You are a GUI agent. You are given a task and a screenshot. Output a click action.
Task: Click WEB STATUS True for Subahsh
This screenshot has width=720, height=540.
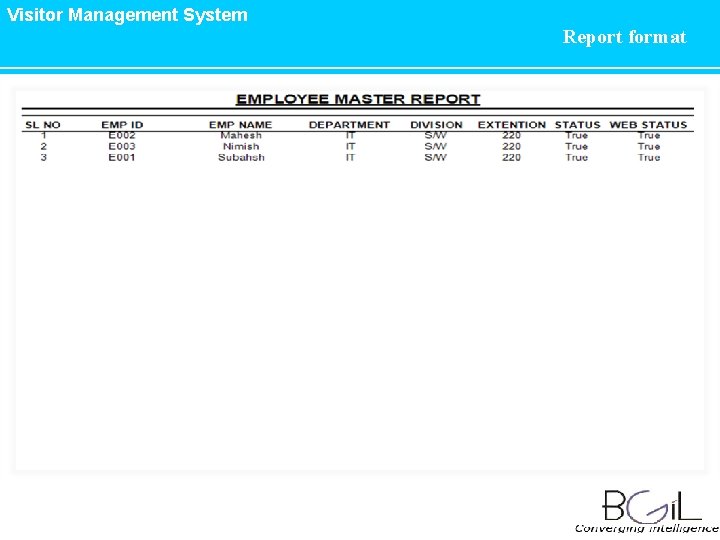(649, 158)
